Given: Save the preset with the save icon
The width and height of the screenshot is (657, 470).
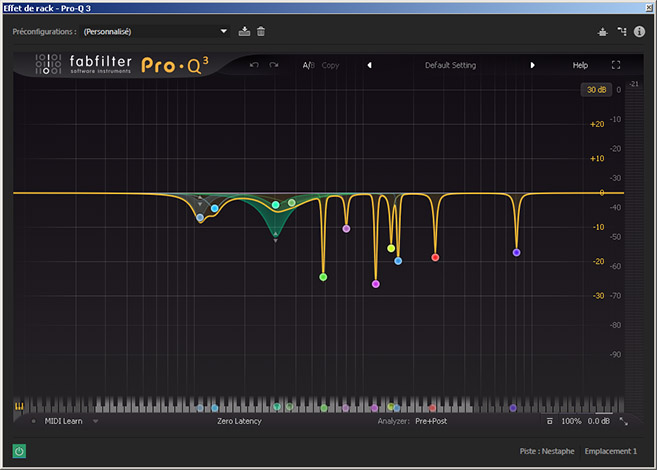Looking at the screenshot, I should coord(244,31).
